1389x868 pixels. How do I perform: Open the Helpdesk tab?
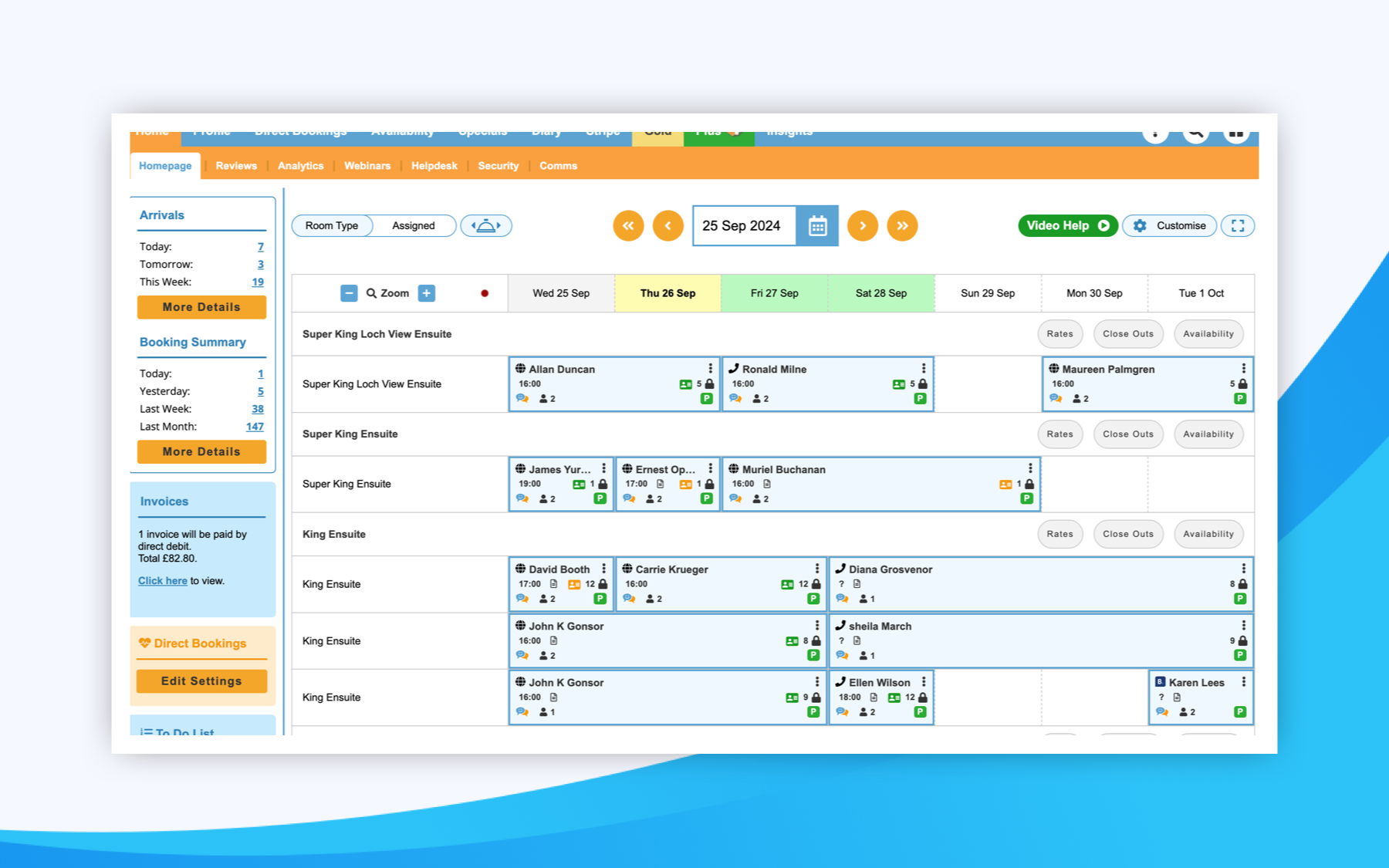tap(434, 166)
